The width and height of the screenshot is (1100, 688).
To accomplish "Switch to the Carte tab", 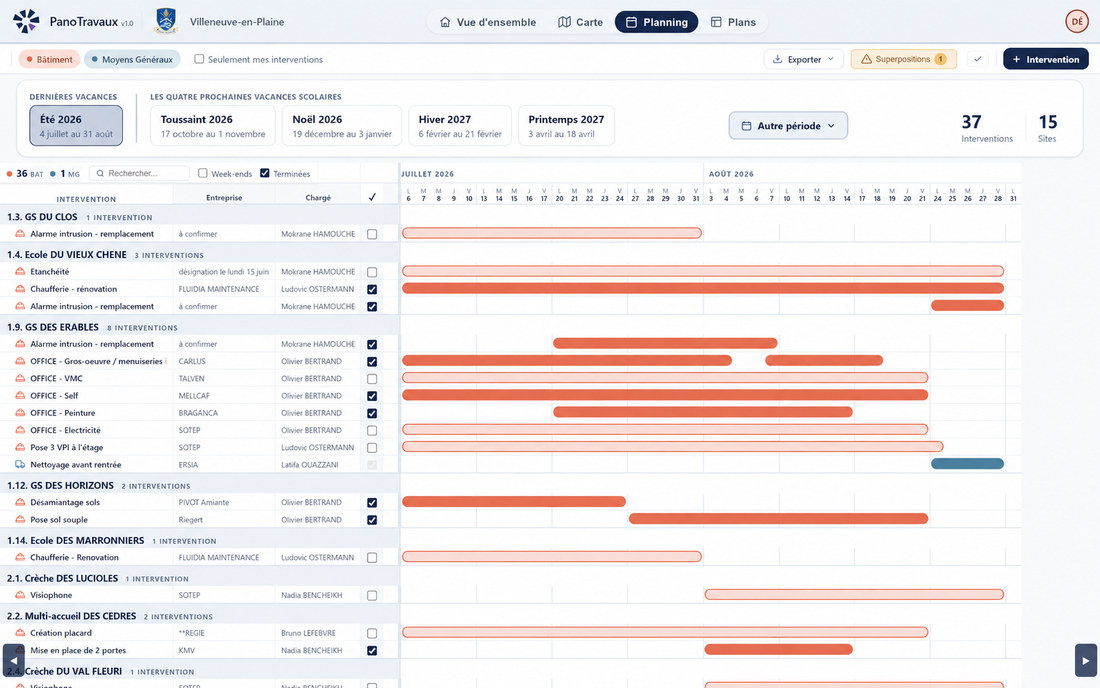I will 580,22.
